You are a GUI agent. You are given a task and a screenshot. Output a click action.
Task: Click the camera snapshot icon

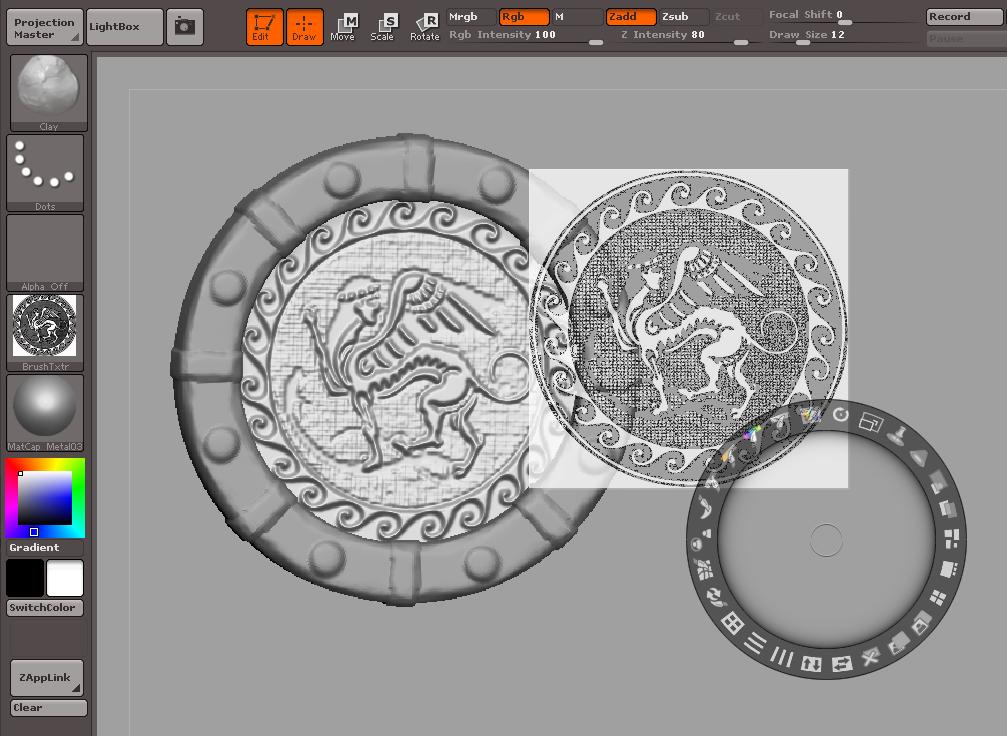[x=184, y=27]
